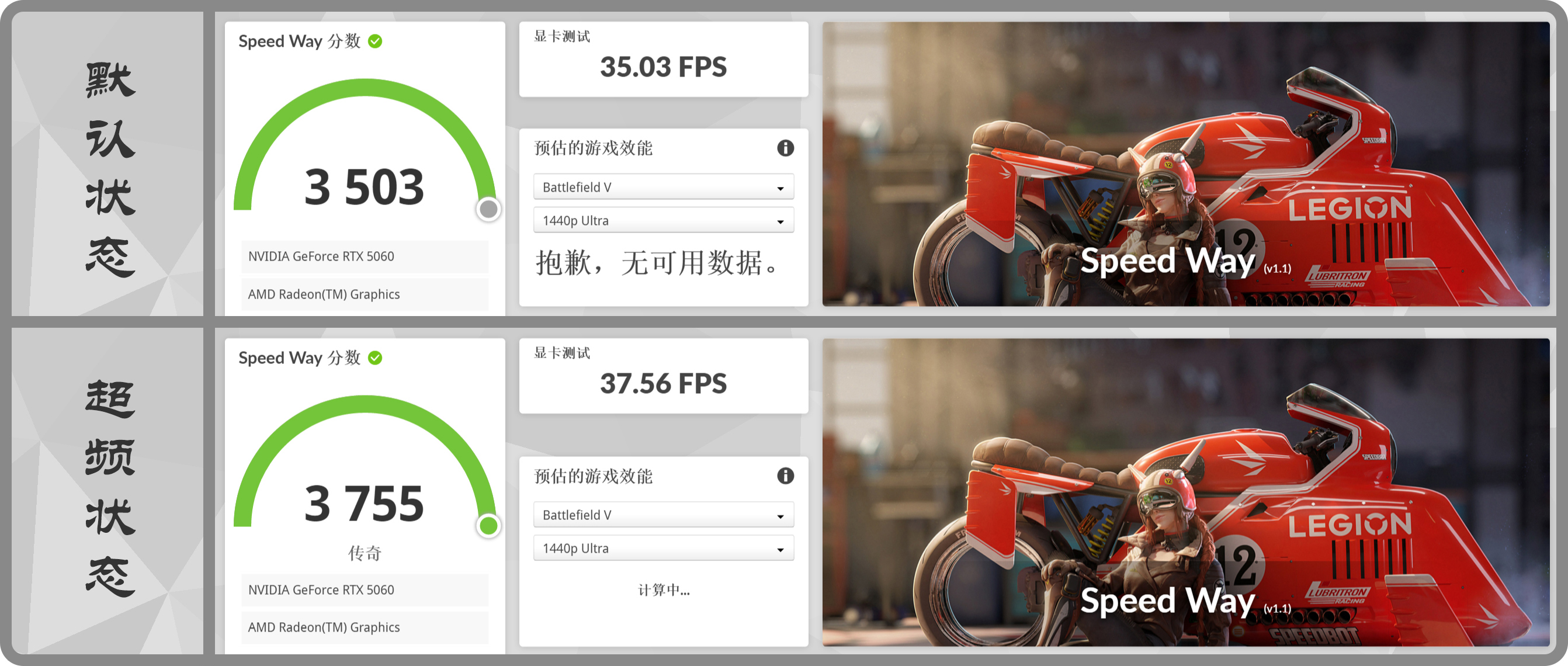The height and width of the screenshot is (666, 1568).
Task: Click the 35.03 FPS graphics test result
Action: click(663, 67)
